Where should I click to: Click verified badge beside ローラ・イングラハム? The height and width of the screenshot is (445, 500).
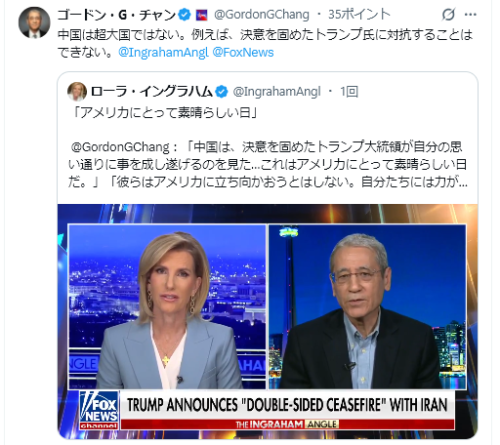[x=221, y=91]
